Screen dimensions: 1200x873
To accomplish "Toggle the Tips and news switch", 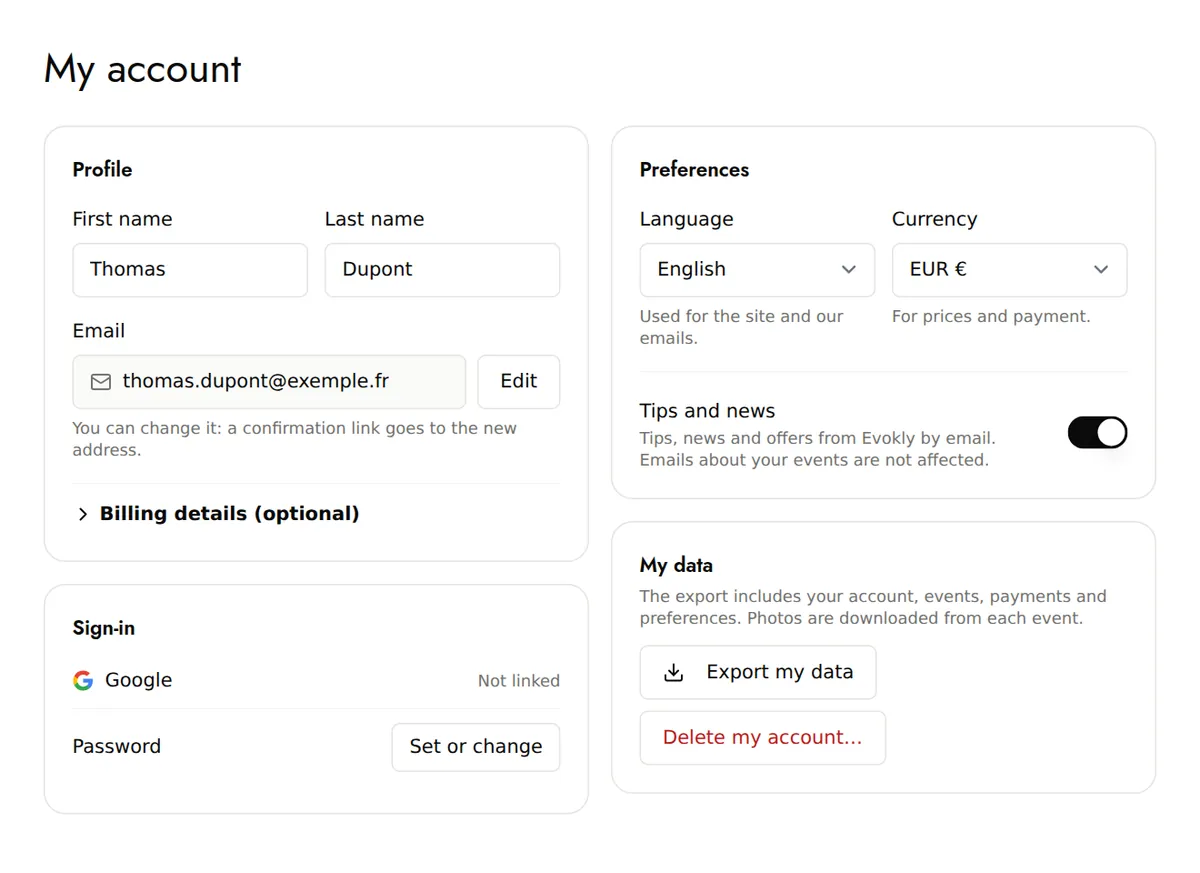I will [1097, 433].
